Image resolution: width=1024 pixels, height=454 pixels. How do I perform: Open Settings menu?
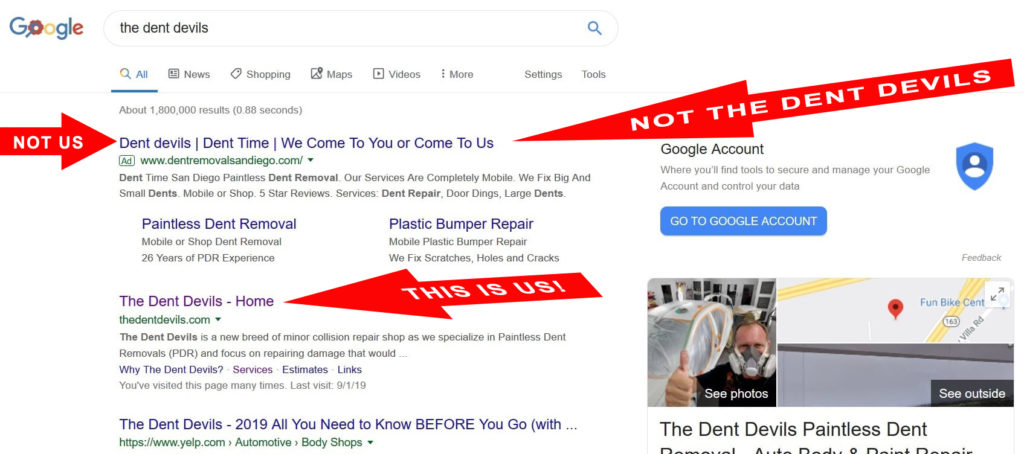[x=543, y=74]
